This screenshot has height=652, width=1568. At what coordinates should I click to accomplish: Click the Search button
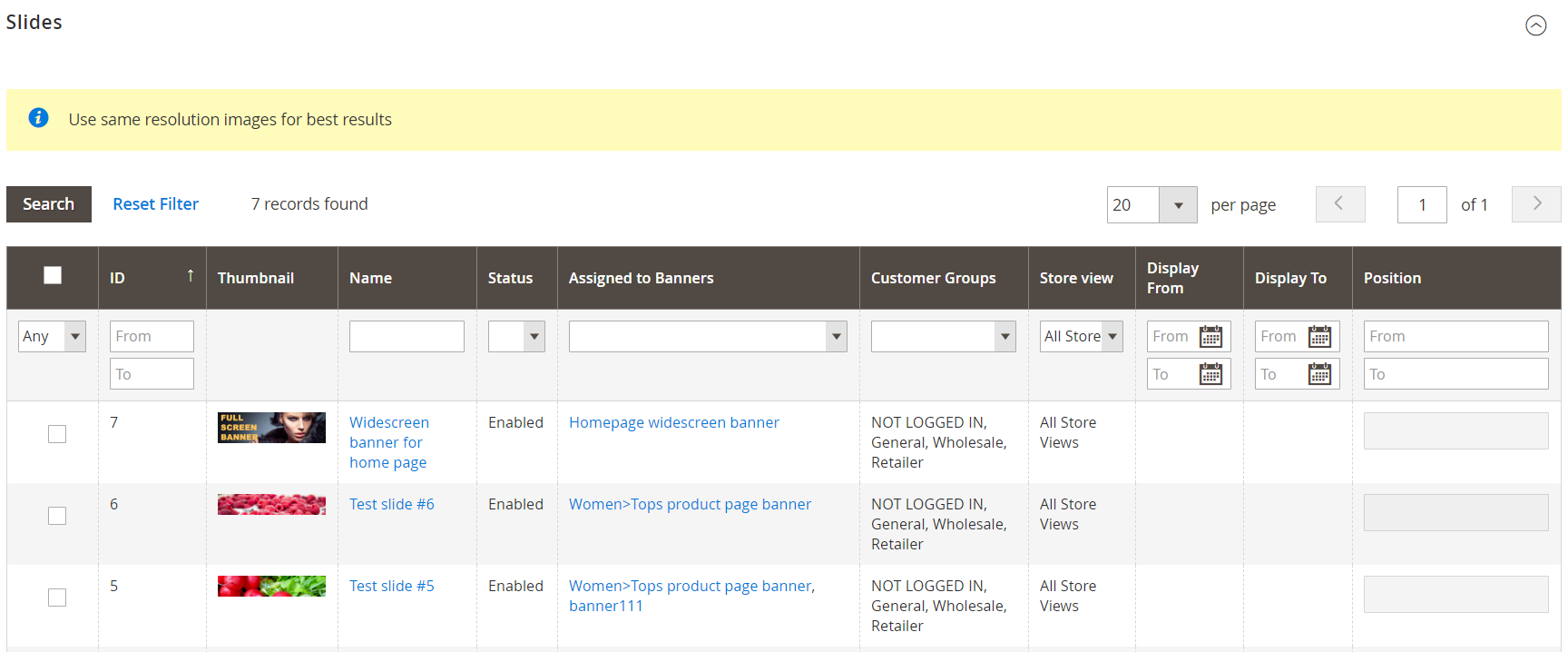pyautogui.click(x=49, y=204)
